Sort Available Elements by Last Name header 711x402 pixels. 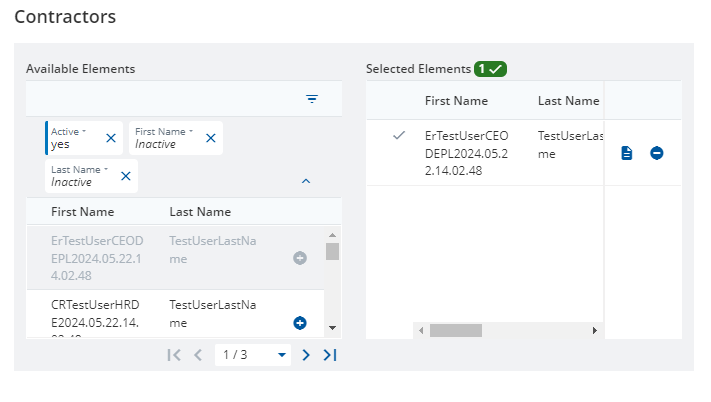(200, 212)
